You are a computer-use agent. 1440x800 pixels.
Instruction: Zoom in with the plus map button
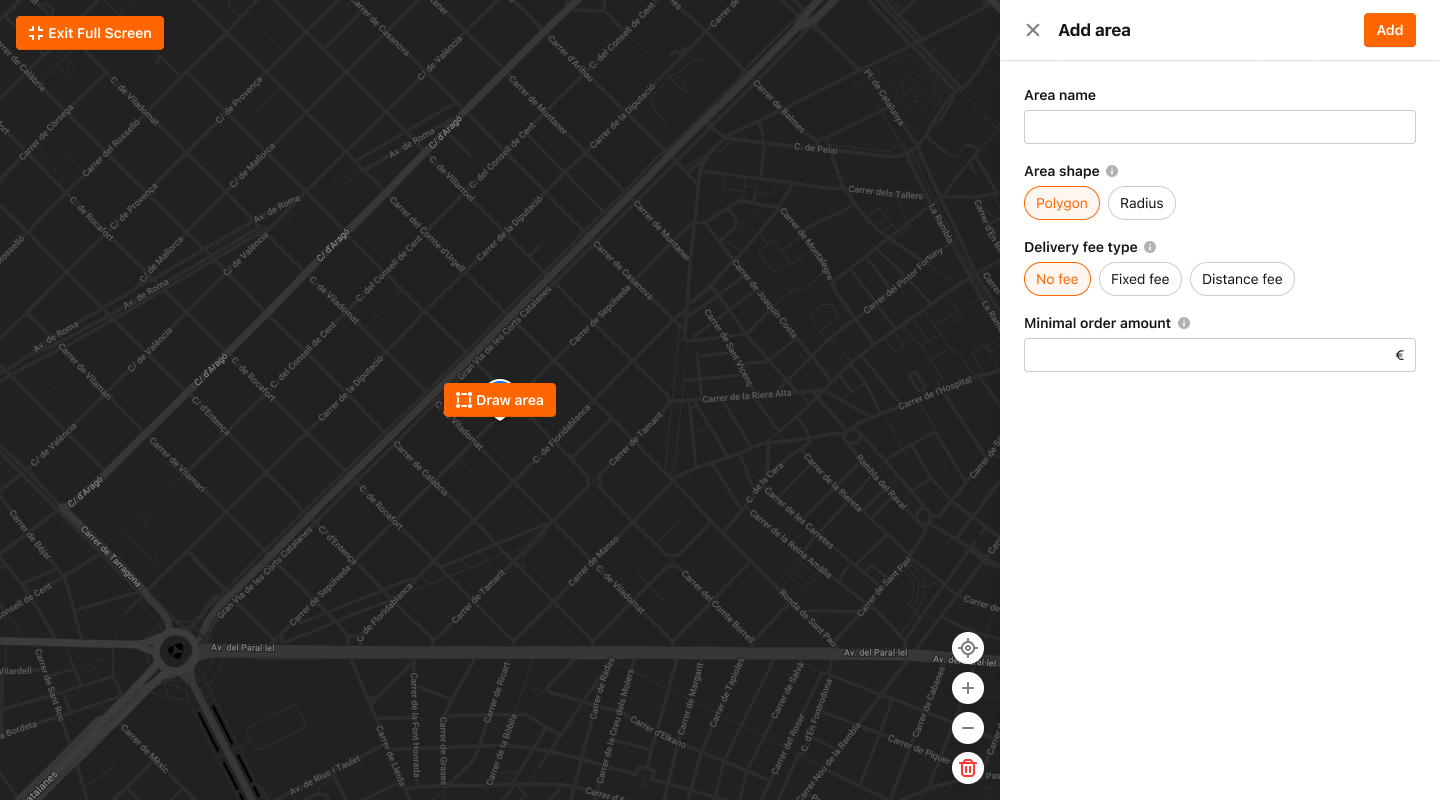point(967,688)
